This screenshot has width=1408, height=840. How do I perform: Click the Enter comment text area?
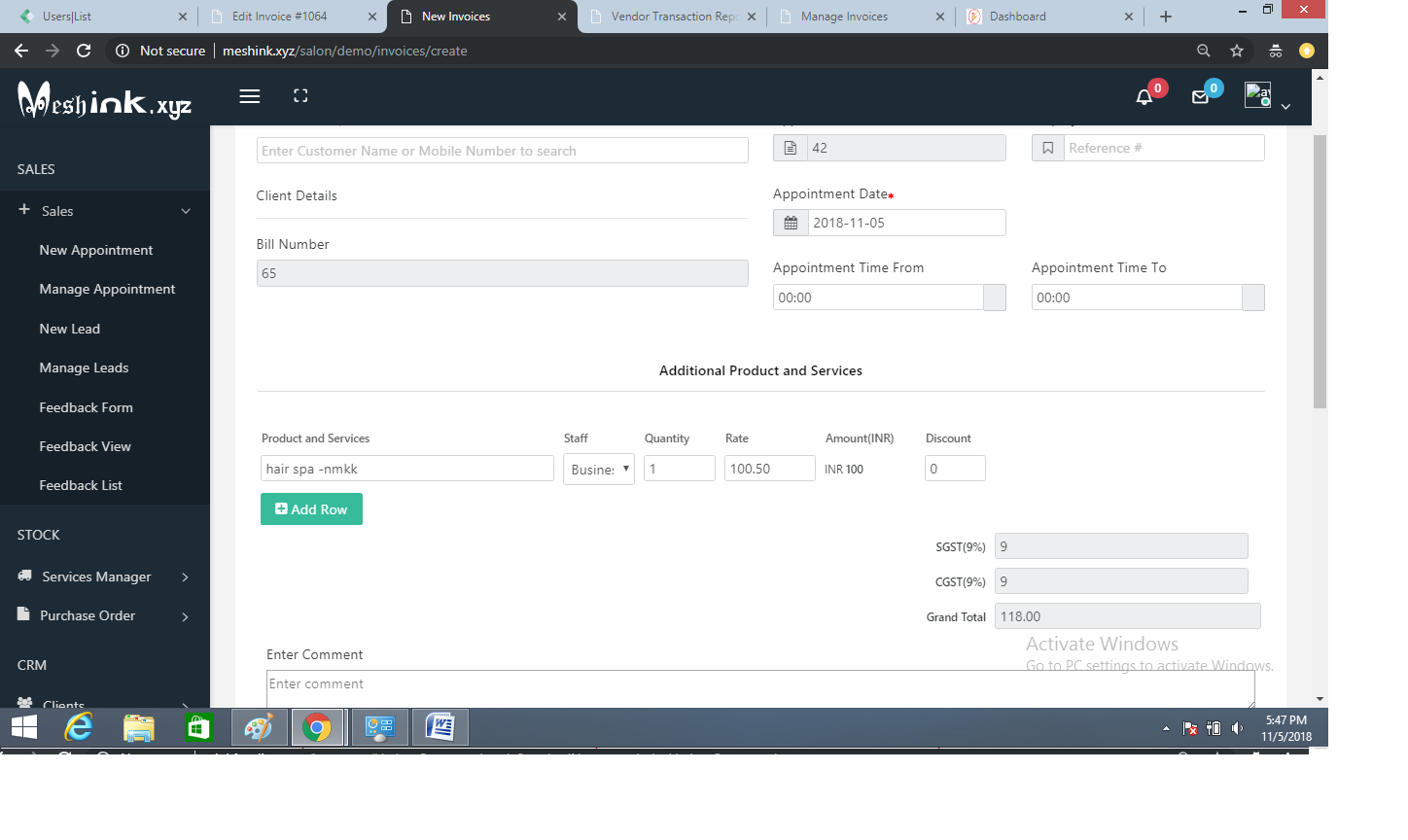click(x=760, y=688)
